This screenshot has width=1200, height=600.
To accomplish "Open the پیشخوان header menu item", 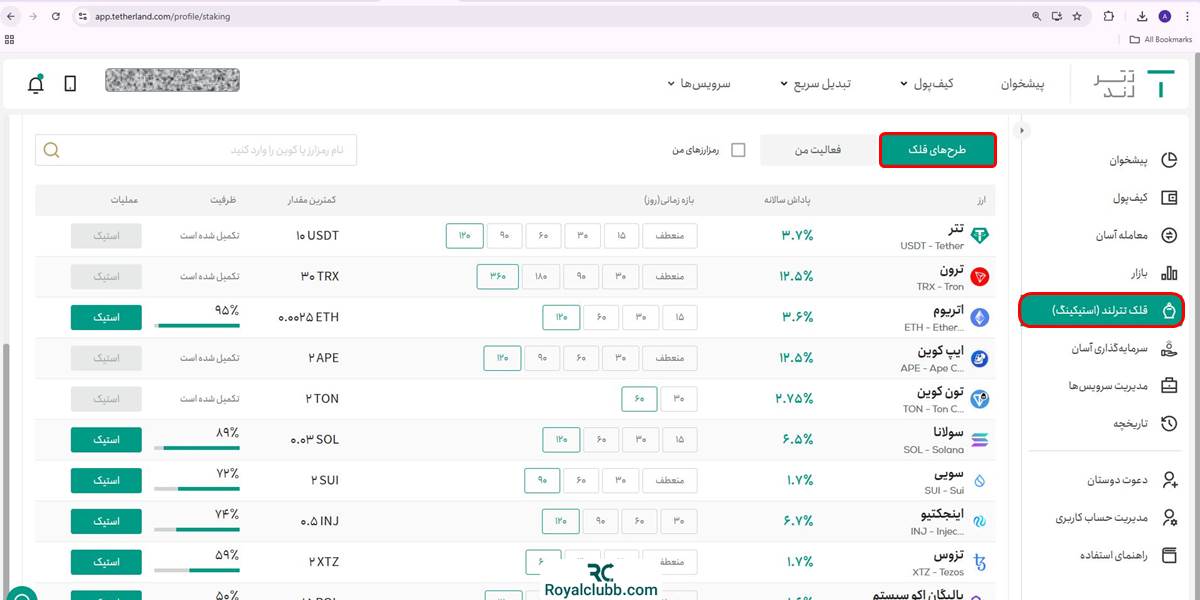I will point(1023,84).
